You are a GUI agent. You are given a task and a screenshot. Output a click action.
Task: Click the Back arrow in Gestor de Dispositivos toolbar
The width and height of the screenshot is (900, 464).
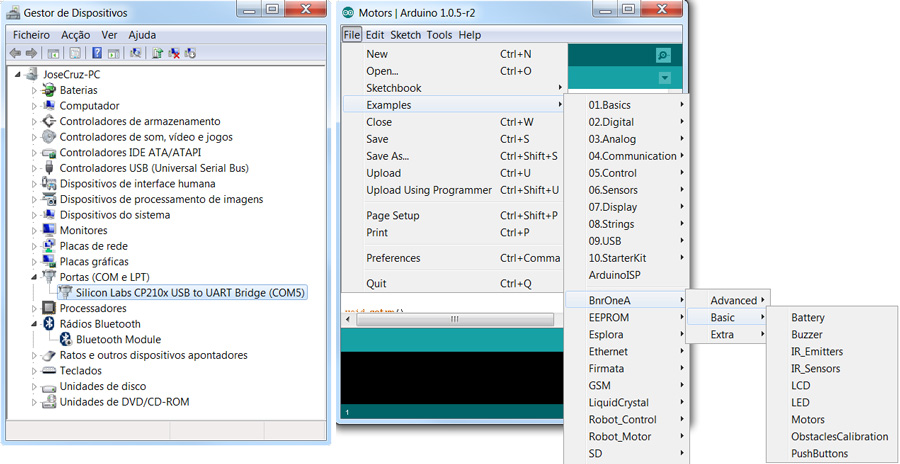pyautogui.click(x=15, y=53)
